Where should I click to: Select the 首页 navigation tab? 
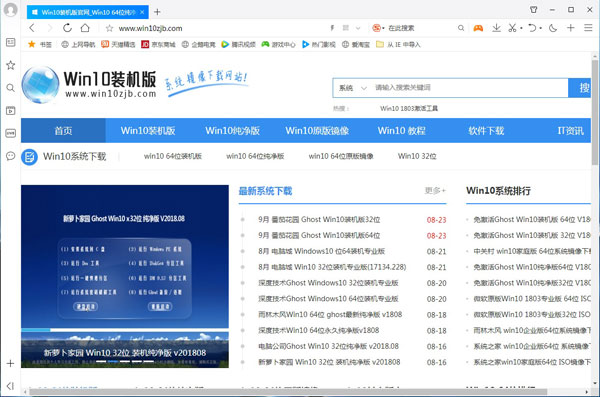63,131
